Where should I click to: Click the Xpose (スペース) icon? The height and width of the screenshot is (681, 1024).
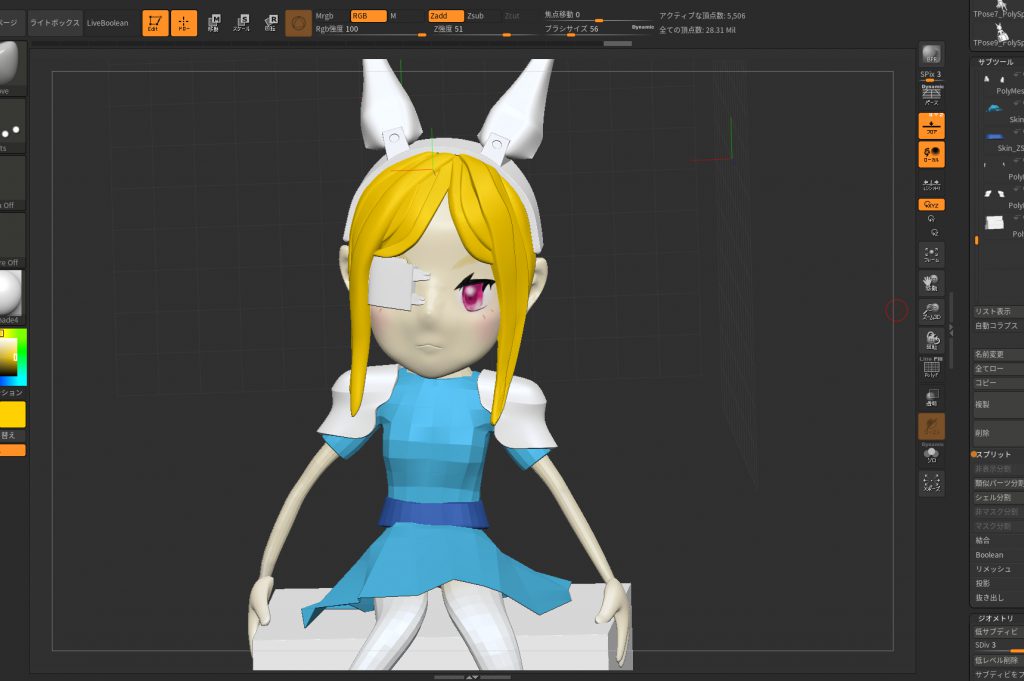click(931, 483)
